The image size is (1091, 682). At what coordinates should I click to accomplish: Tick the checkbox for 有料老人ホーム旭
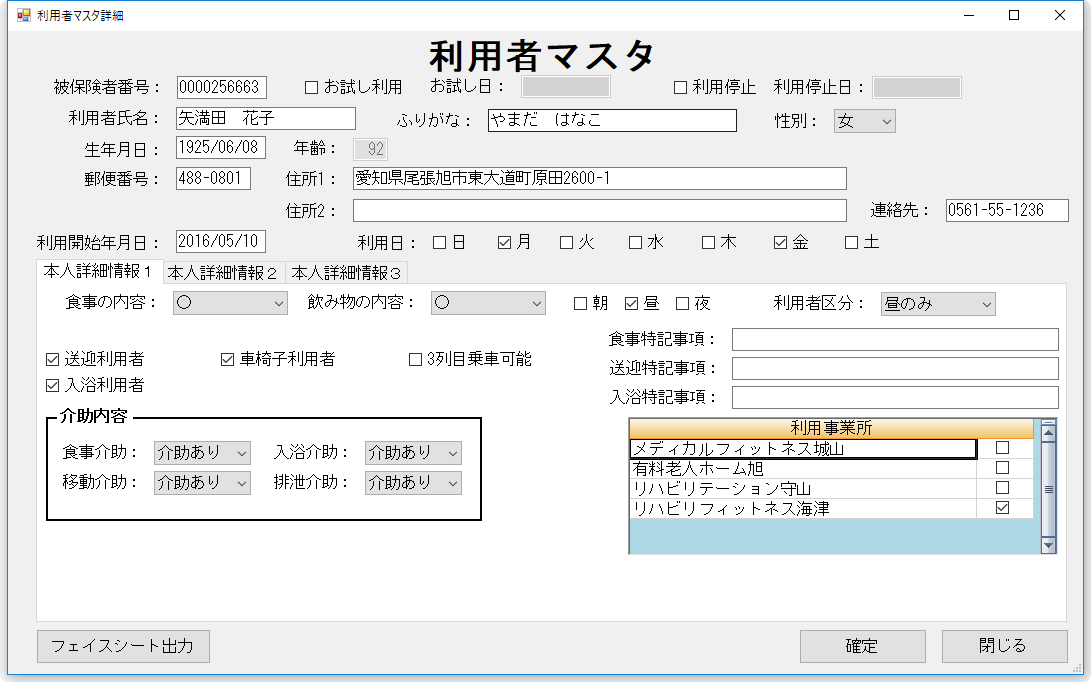(1002, 468)
